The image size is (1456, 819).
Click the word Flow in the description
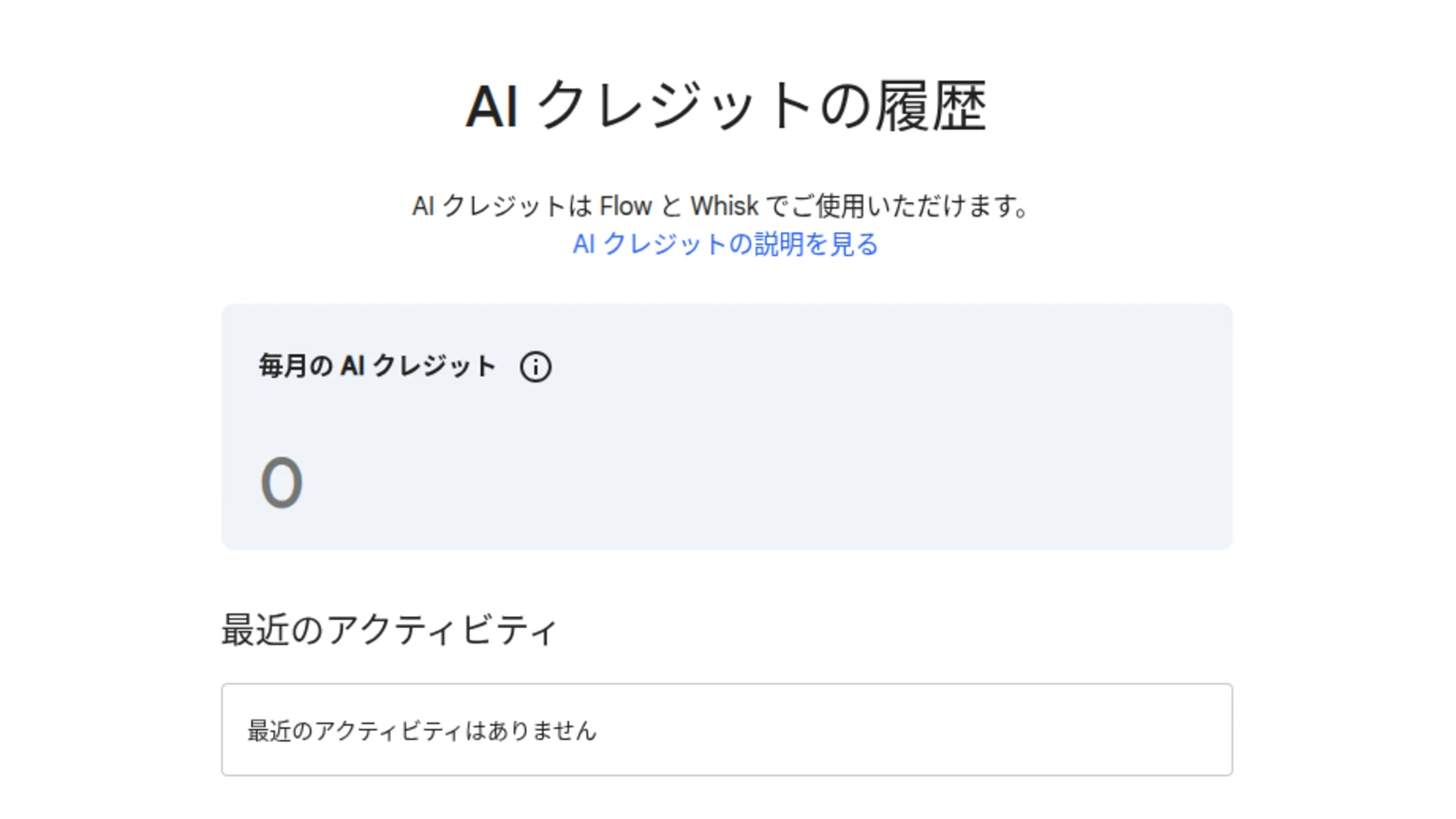[625, 207]
